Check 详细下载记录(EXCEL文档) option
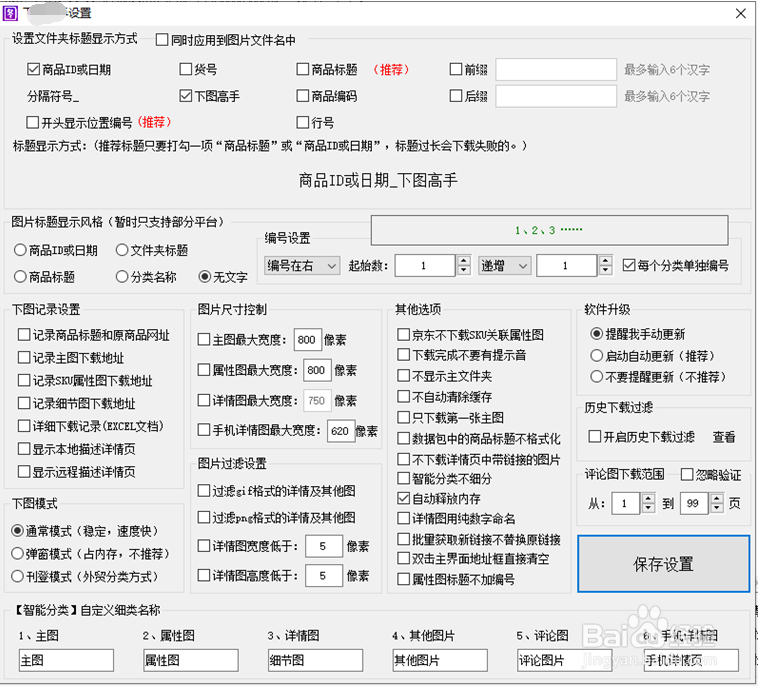 (24, 426)
